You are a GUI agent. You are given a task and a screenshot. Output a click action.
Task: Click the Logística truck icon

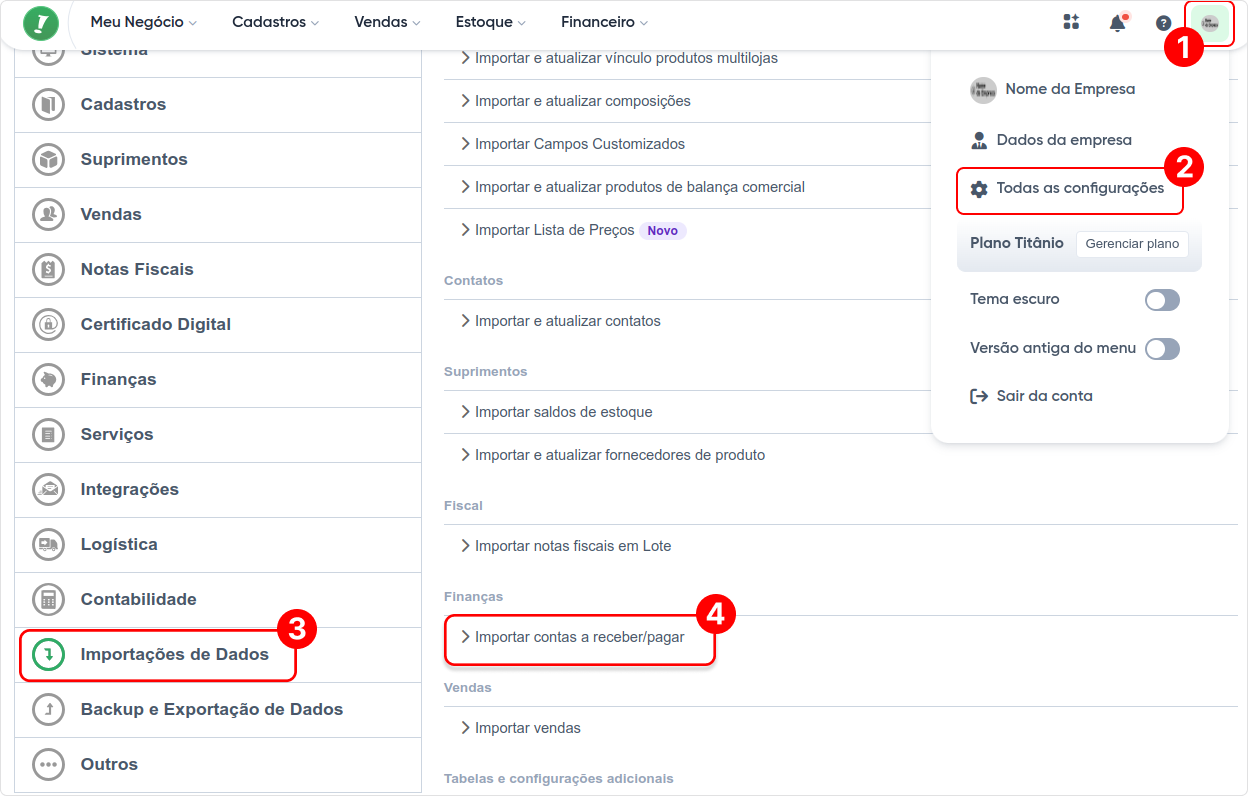48,544
